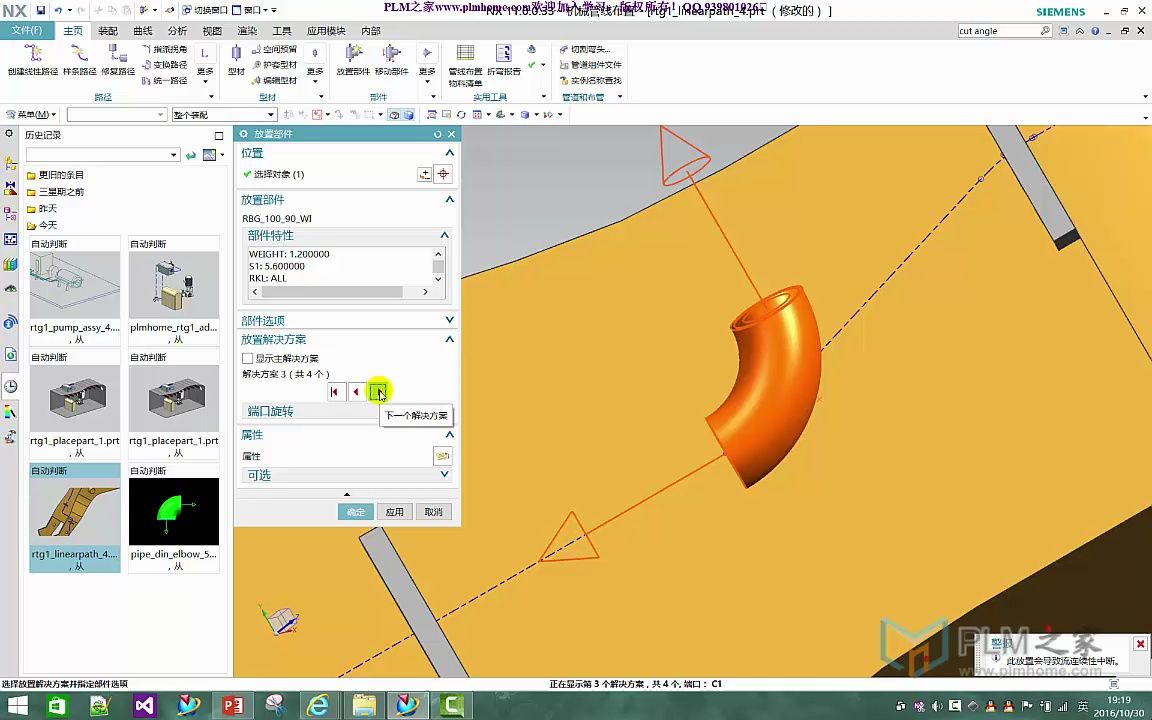Click the Undo icon in the quick access bar
The height and width of the screenshot is (720, 1152).
pos(58,10)
